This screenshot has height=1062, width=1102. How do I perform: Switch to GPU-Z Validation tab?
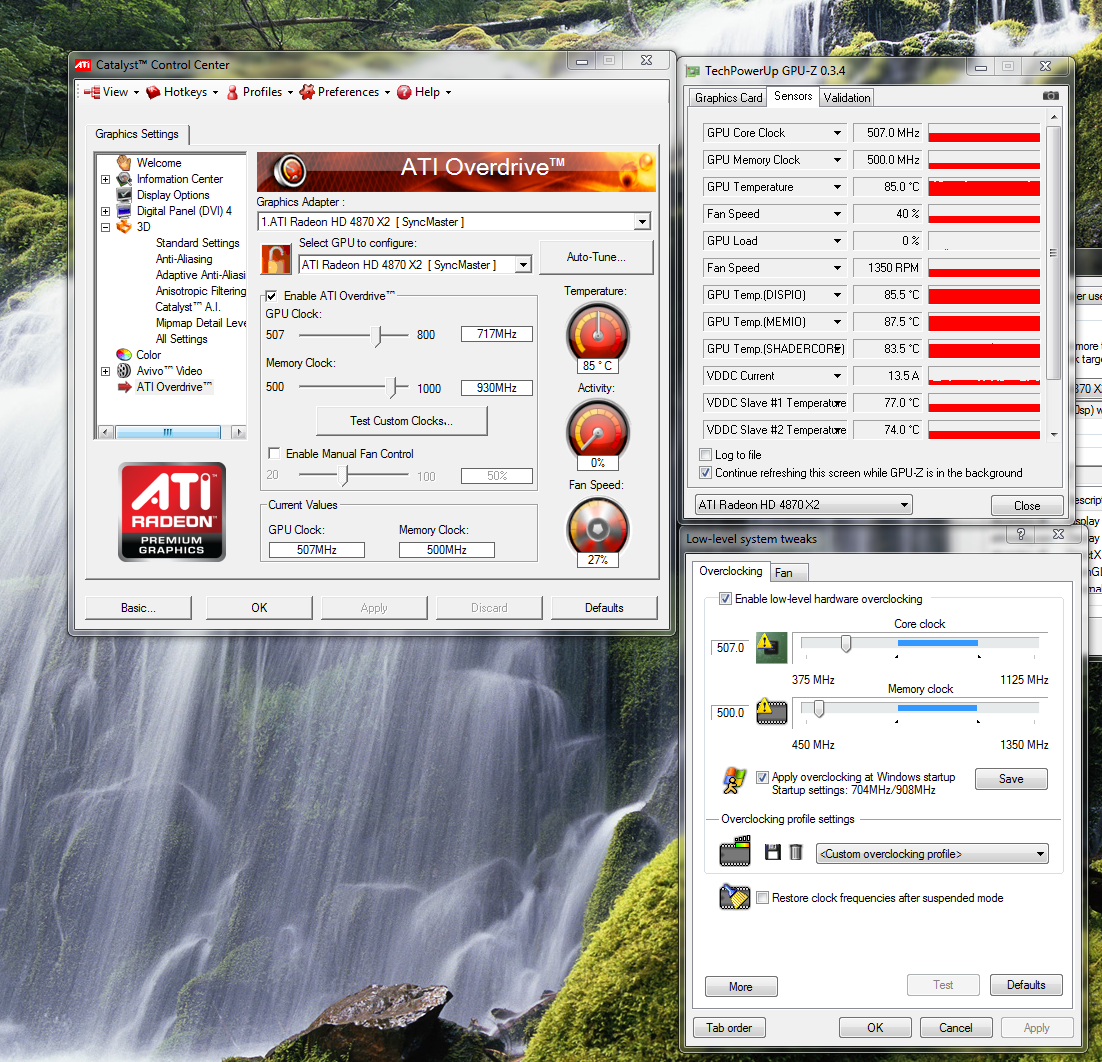(846, 98)
